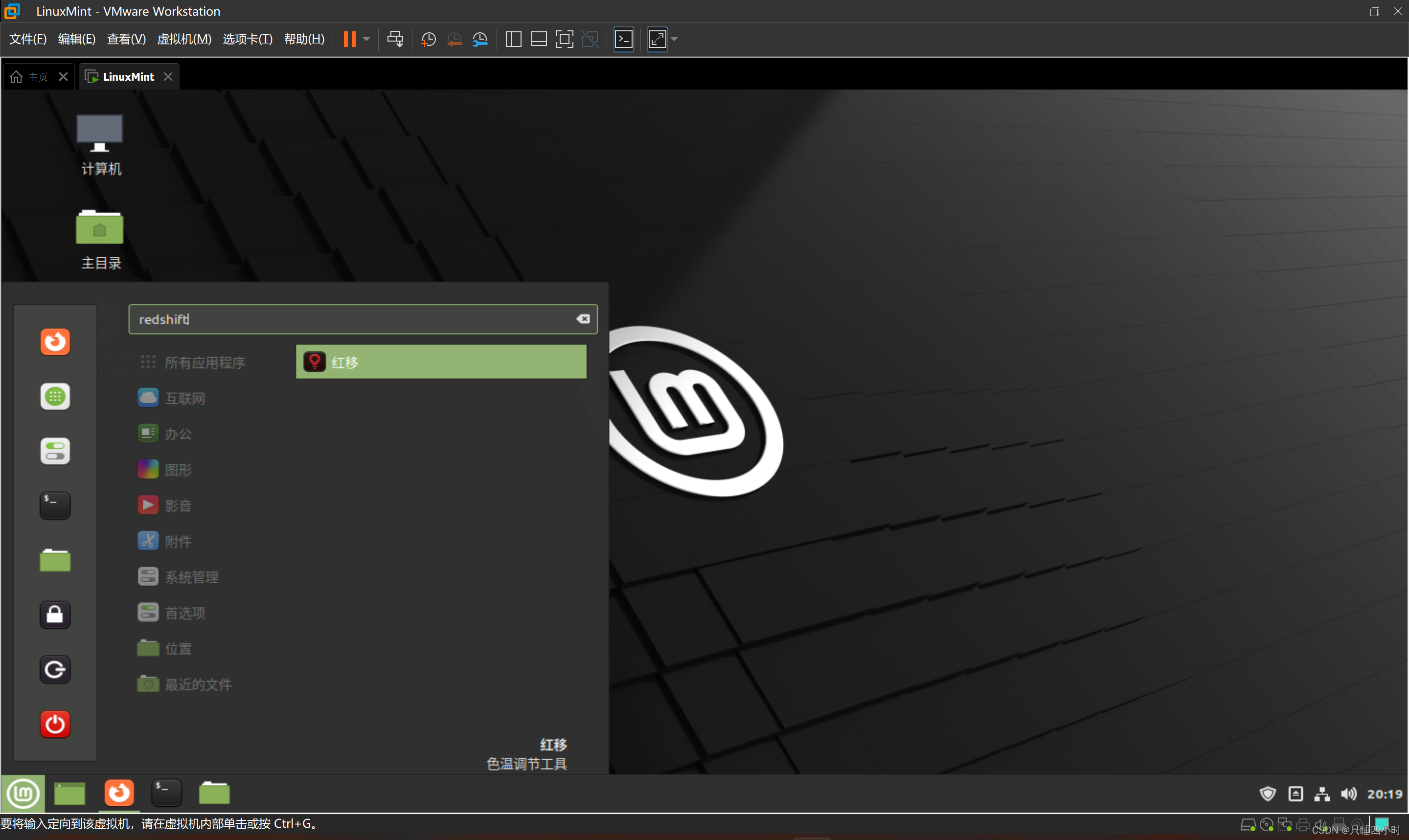Select the 位置 category

tap(165, 648)
